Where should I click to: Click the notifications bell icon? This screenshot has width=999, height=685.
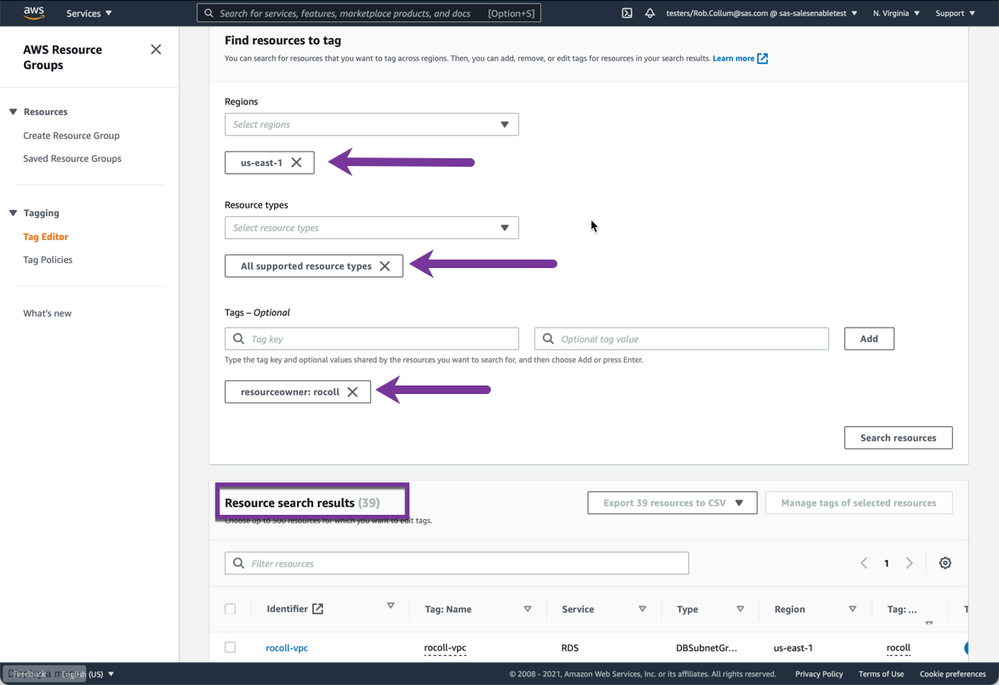[650, 13]
